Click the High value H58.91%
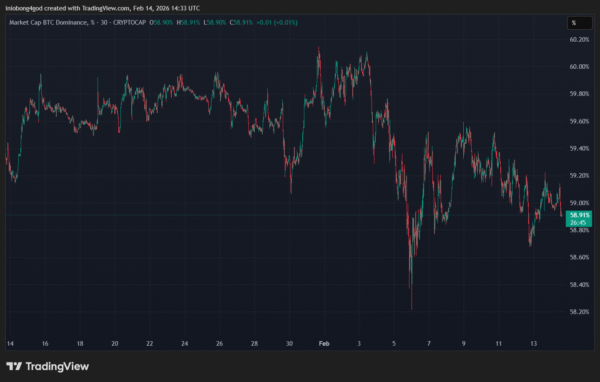This screenshot has width=600, height=382. tap(188, 23)
